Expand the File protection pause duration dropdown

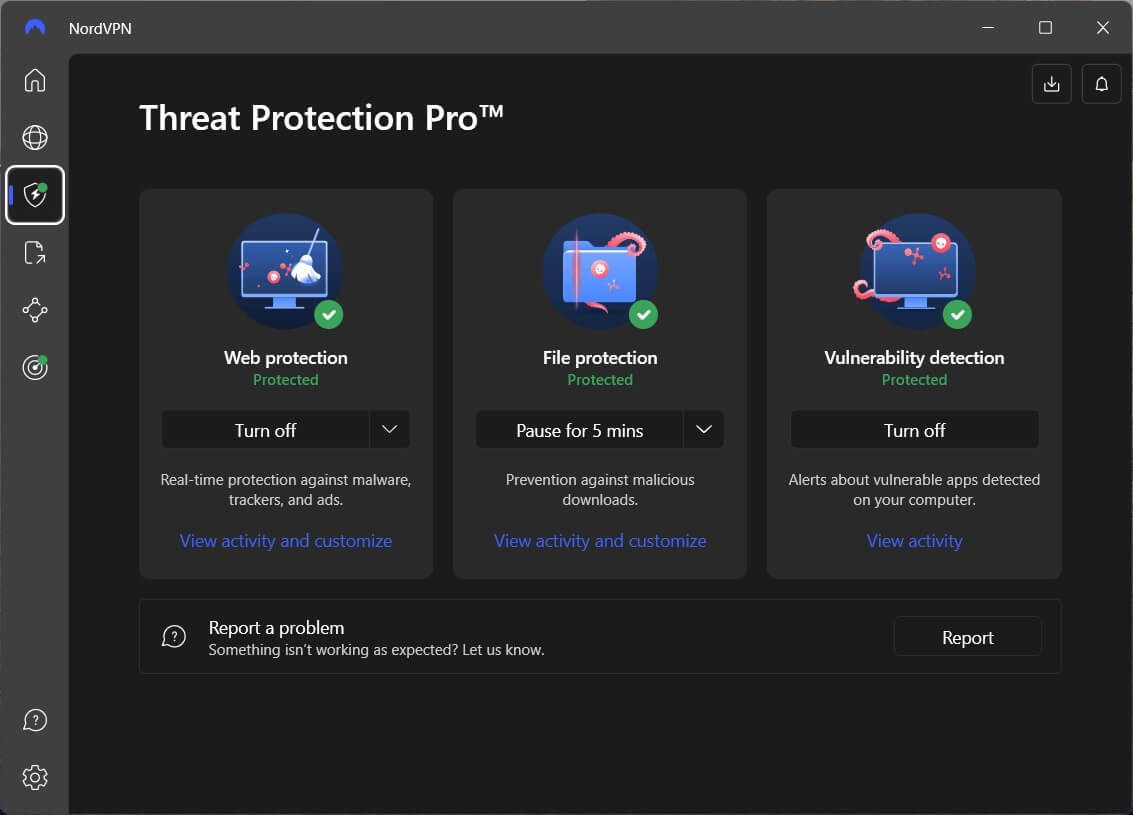[x=704, y=430]
